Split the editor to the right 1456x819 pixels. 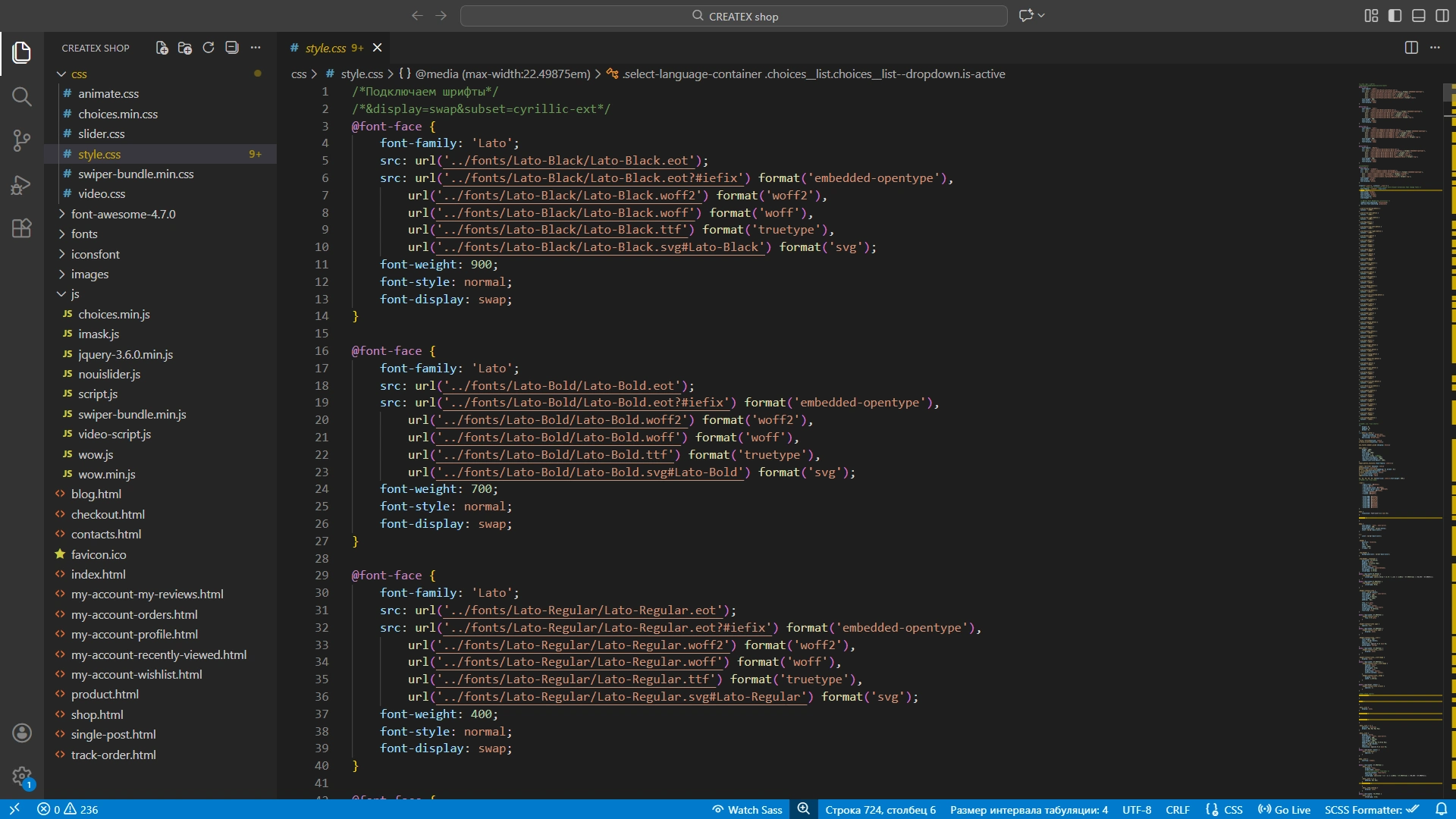coord(1411,48)
